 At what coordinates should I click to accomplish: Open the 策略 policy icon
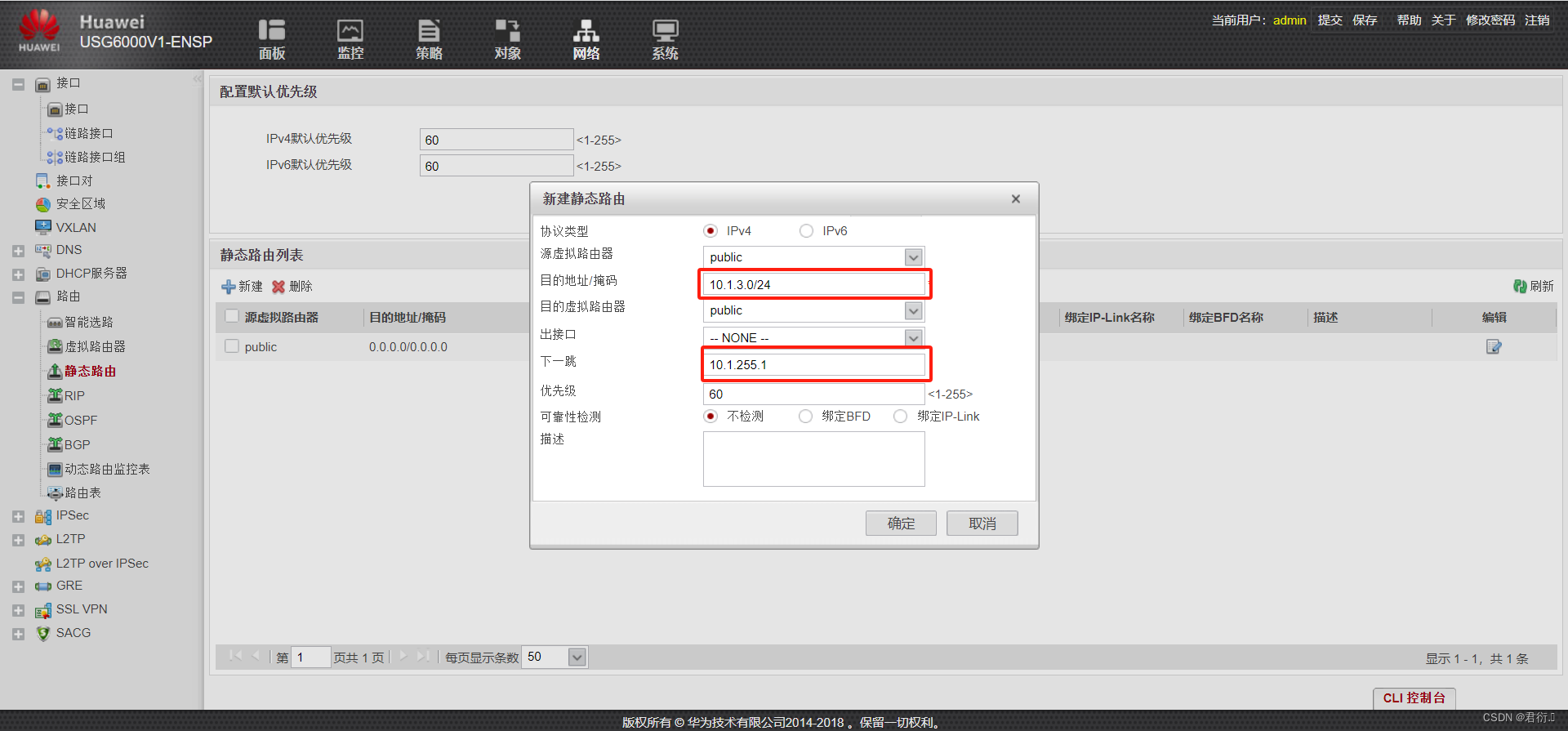(x=429, y=38)
